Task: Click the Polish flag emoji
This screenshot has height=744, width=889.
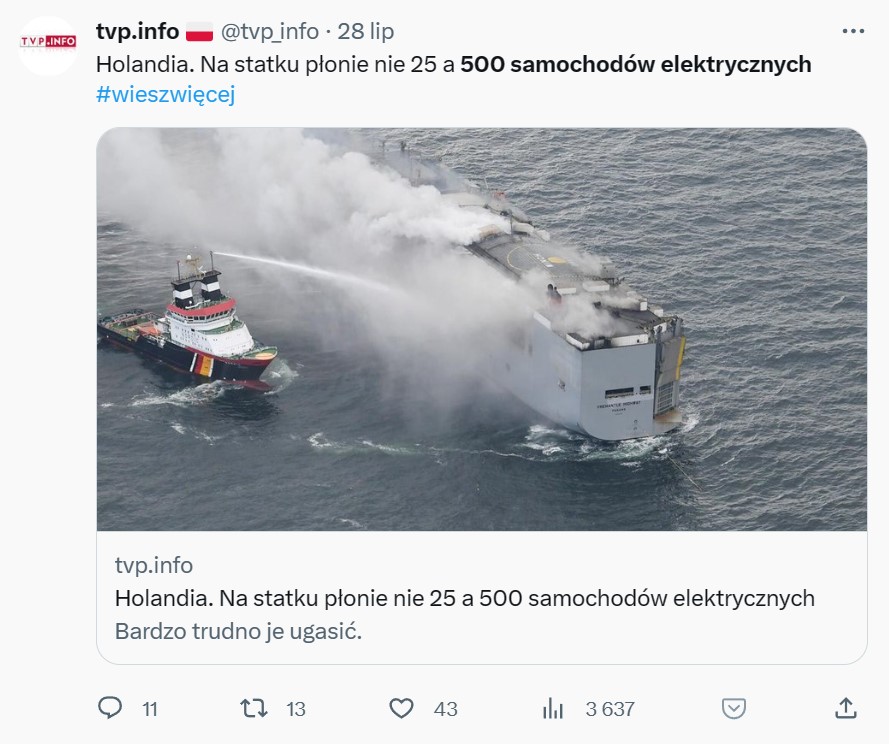Action: pos(200,31)
